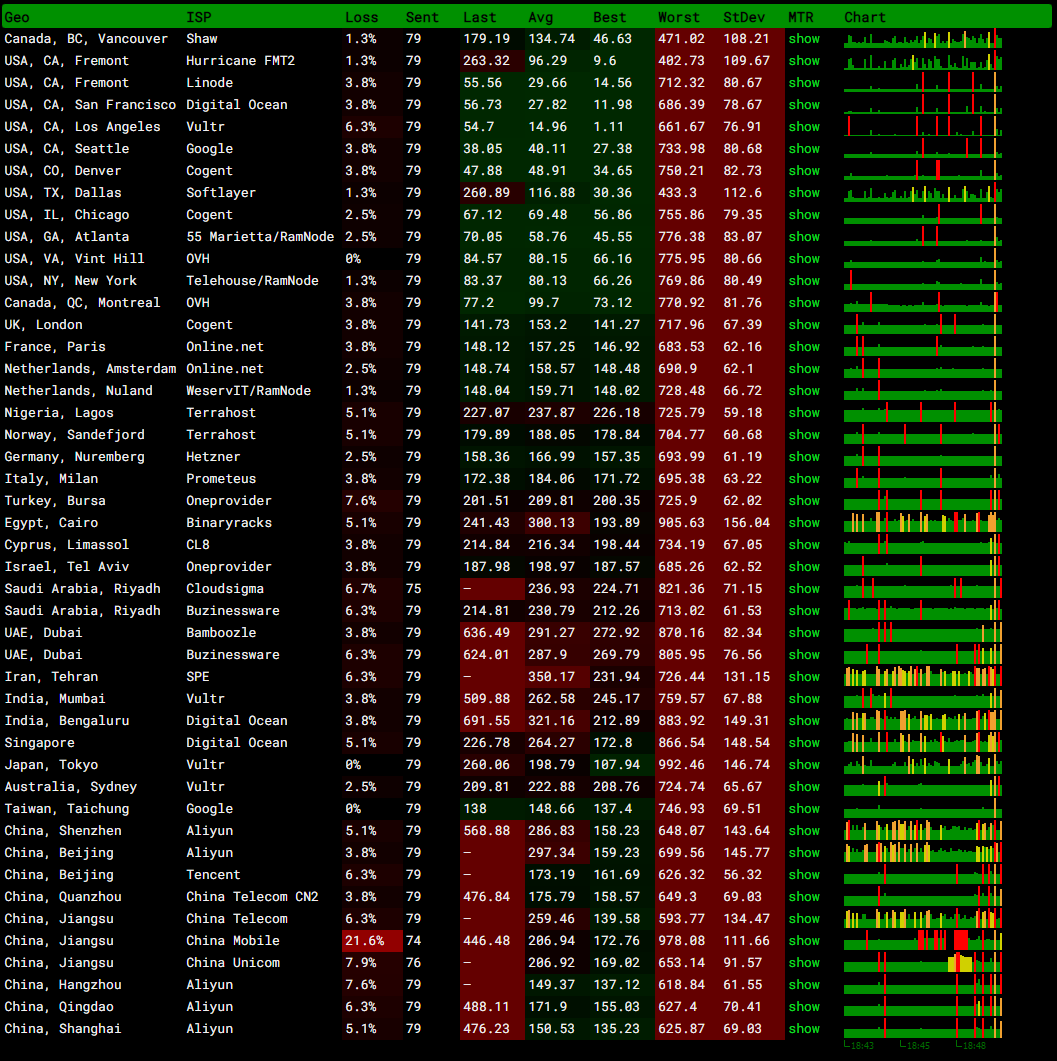Select the chart for Singapore Digital Ocean
The height and width of the screenshot is (1061, 1057).
pos(922,743)
